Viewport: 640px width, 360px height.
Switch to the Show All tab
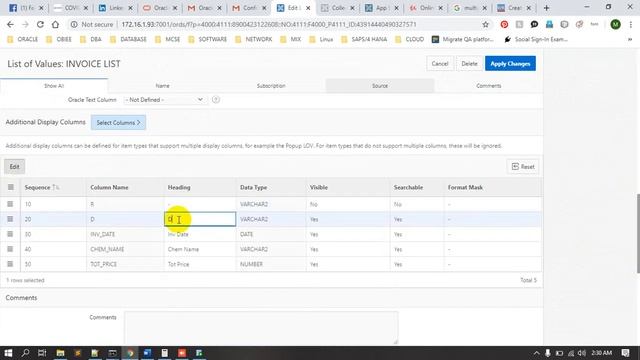[54, 86]
